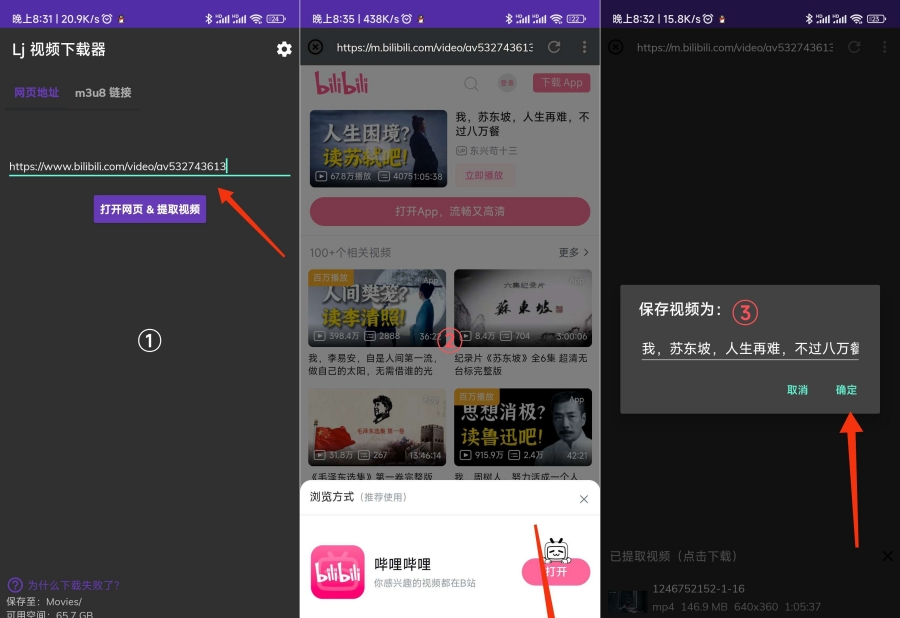Tap the pink 下载 App button
The height and width of the screenshot is (618, 900).
(x=561, y=83)
